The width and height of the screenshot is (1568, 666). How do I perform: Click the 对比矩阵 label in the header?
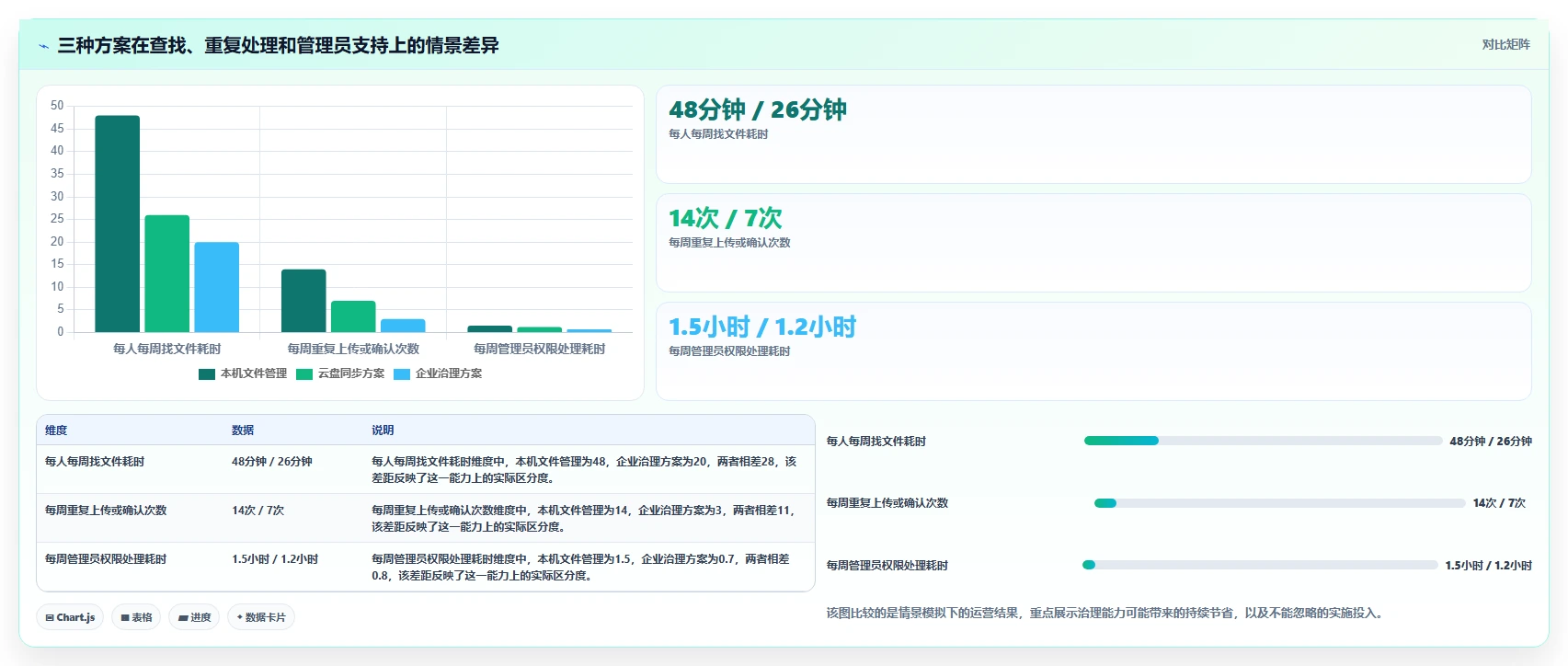coord(1505,45)
